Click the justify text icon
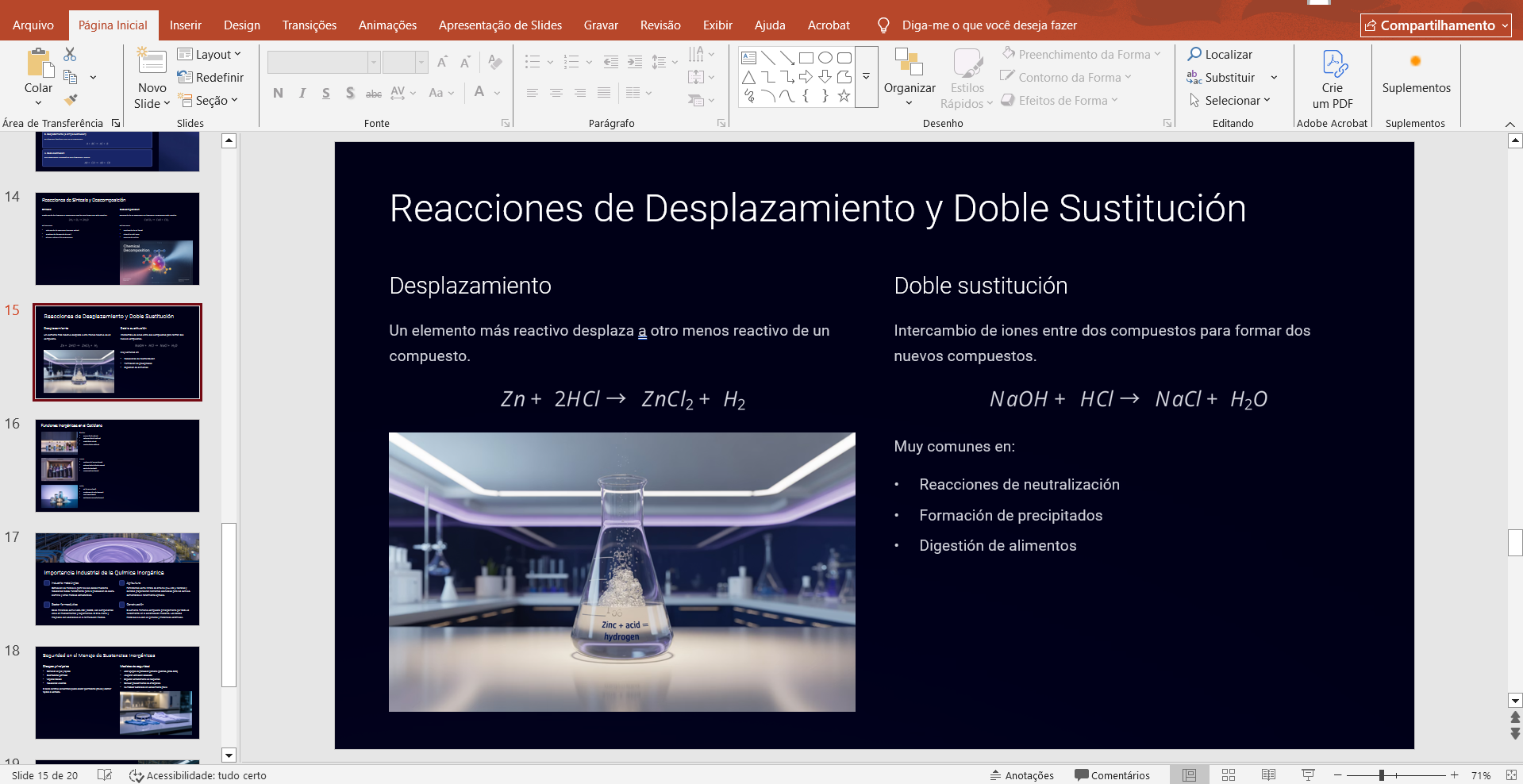 [604, 93]
